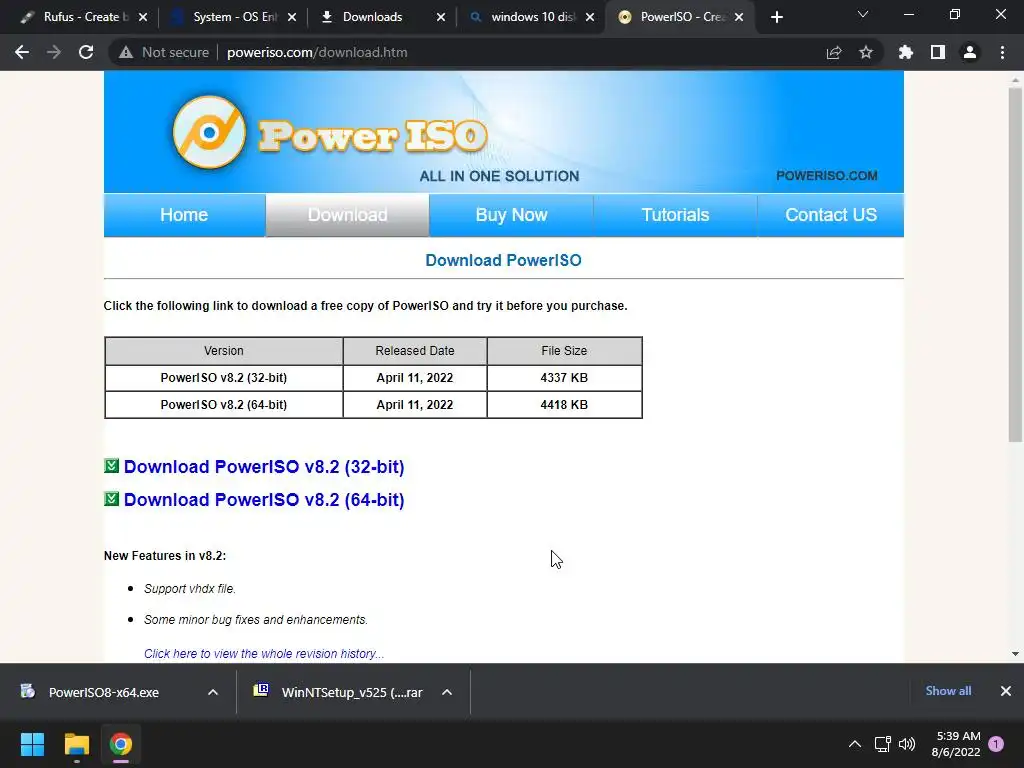Open the Download navigation item
The height and width of the screenshot is (768, 1024).
(x=347, y=215)
